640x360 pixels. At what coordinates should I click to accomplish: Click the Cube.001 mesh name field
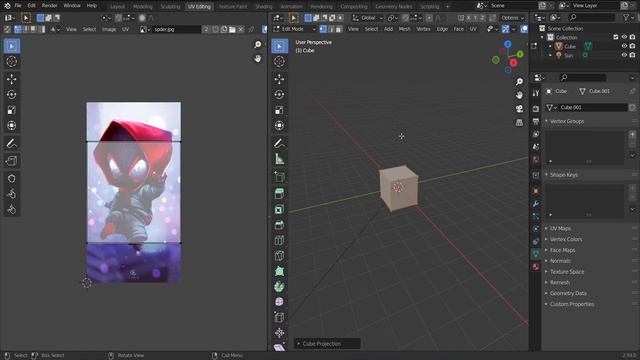(x=593, y=107)
